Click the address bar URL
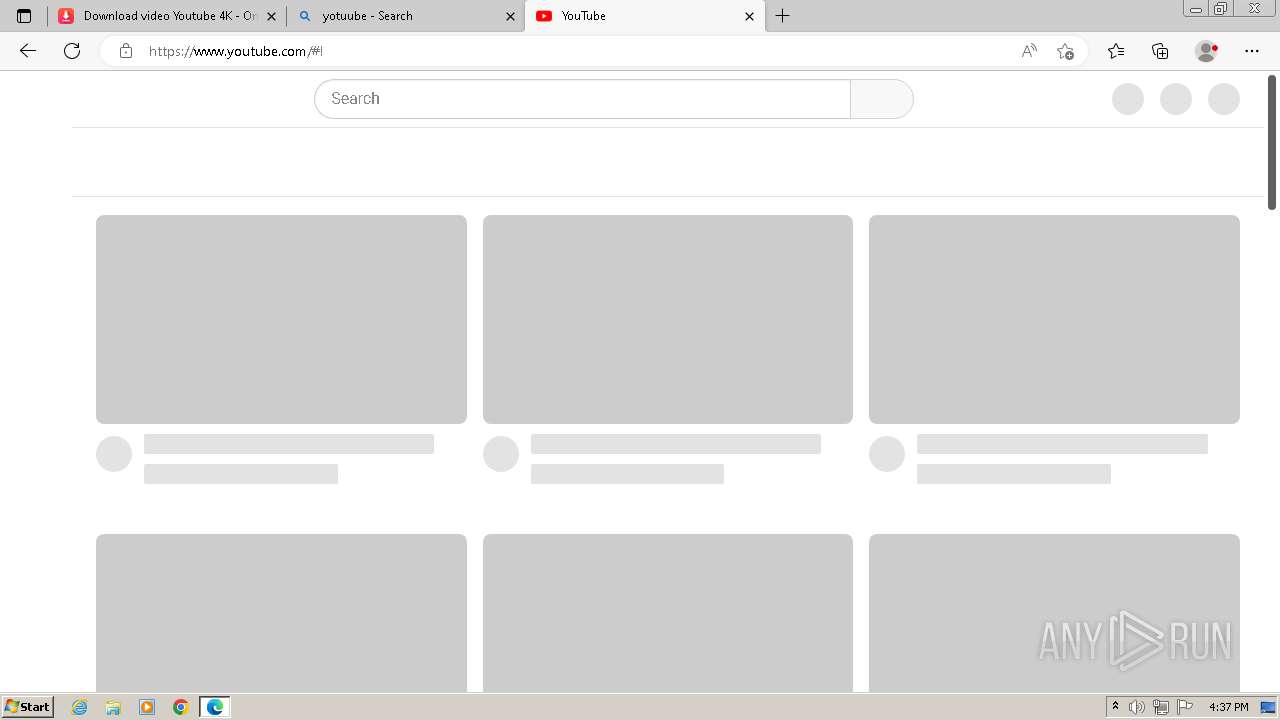The image size is (1280, 720). coord(236,51)
